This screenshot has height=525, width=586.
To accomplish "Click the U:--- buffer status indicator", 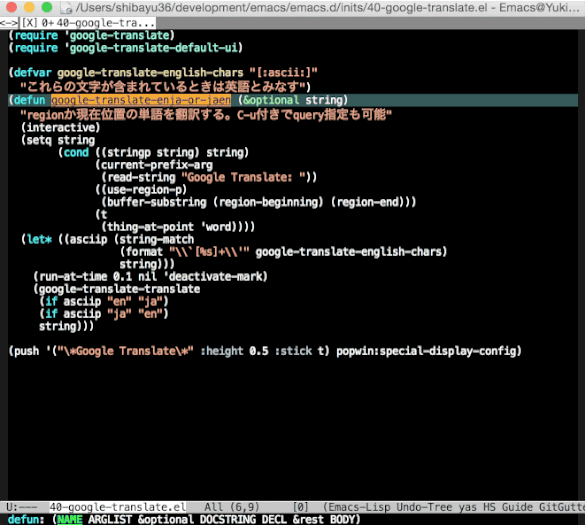I will 22,507.
